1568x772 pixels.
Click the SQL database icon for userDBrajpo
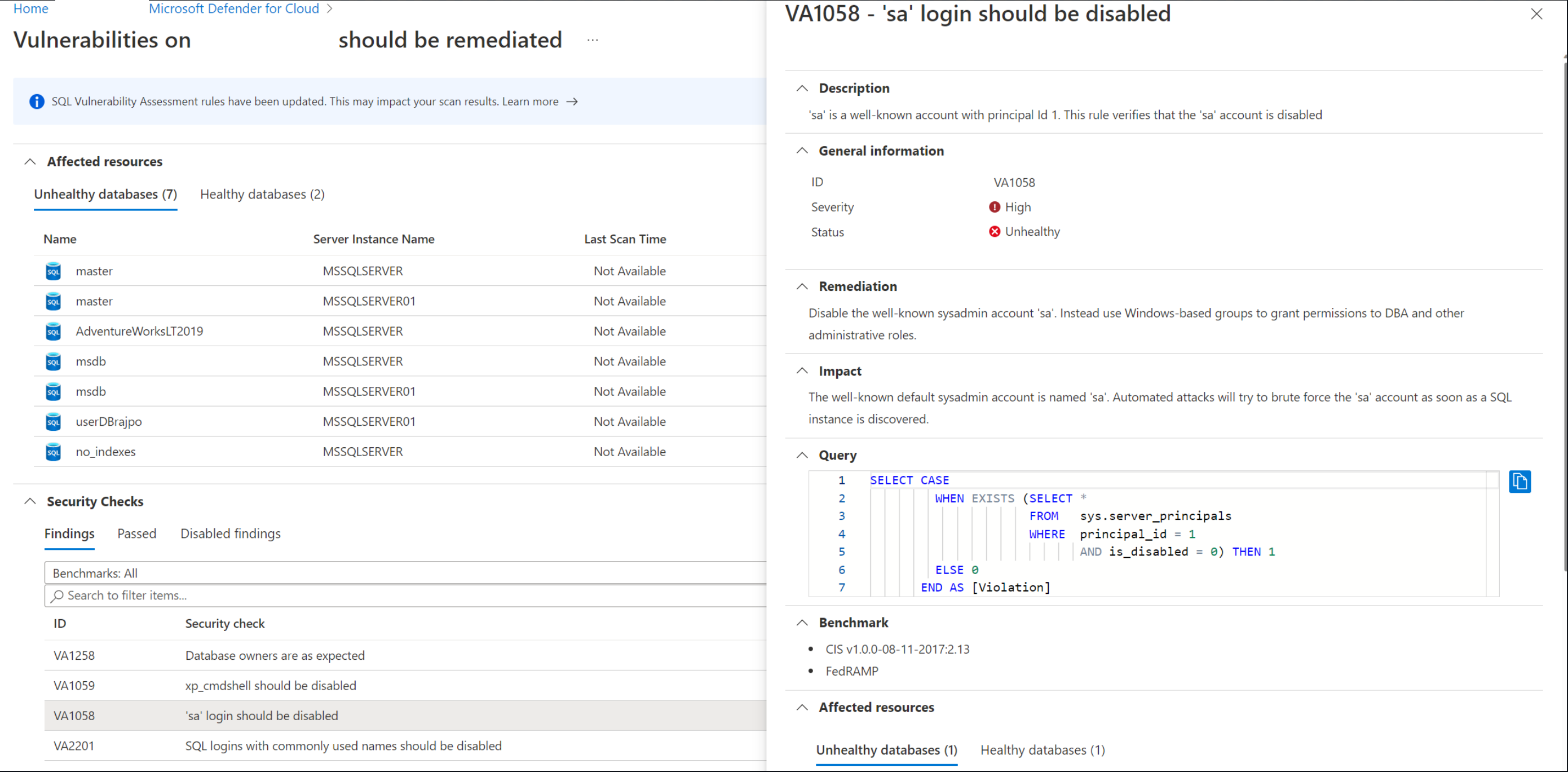(52, 422)
